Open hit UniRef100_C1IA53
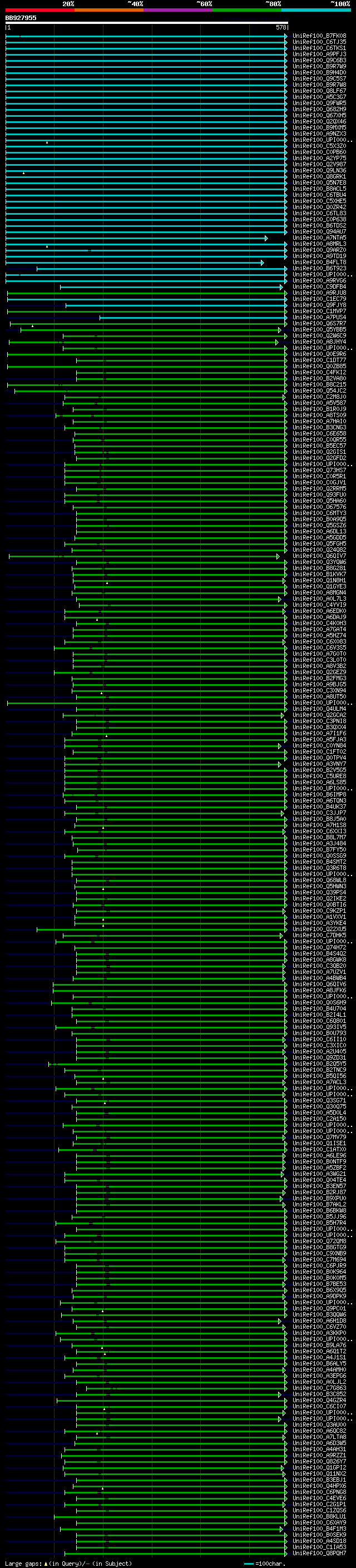 [319, 1547]
